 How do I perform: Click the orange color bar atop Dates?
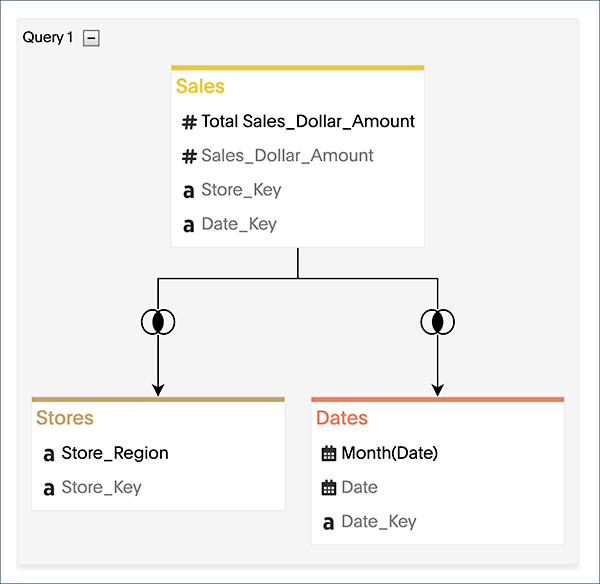pyautogui.click(x=437, y=399)
